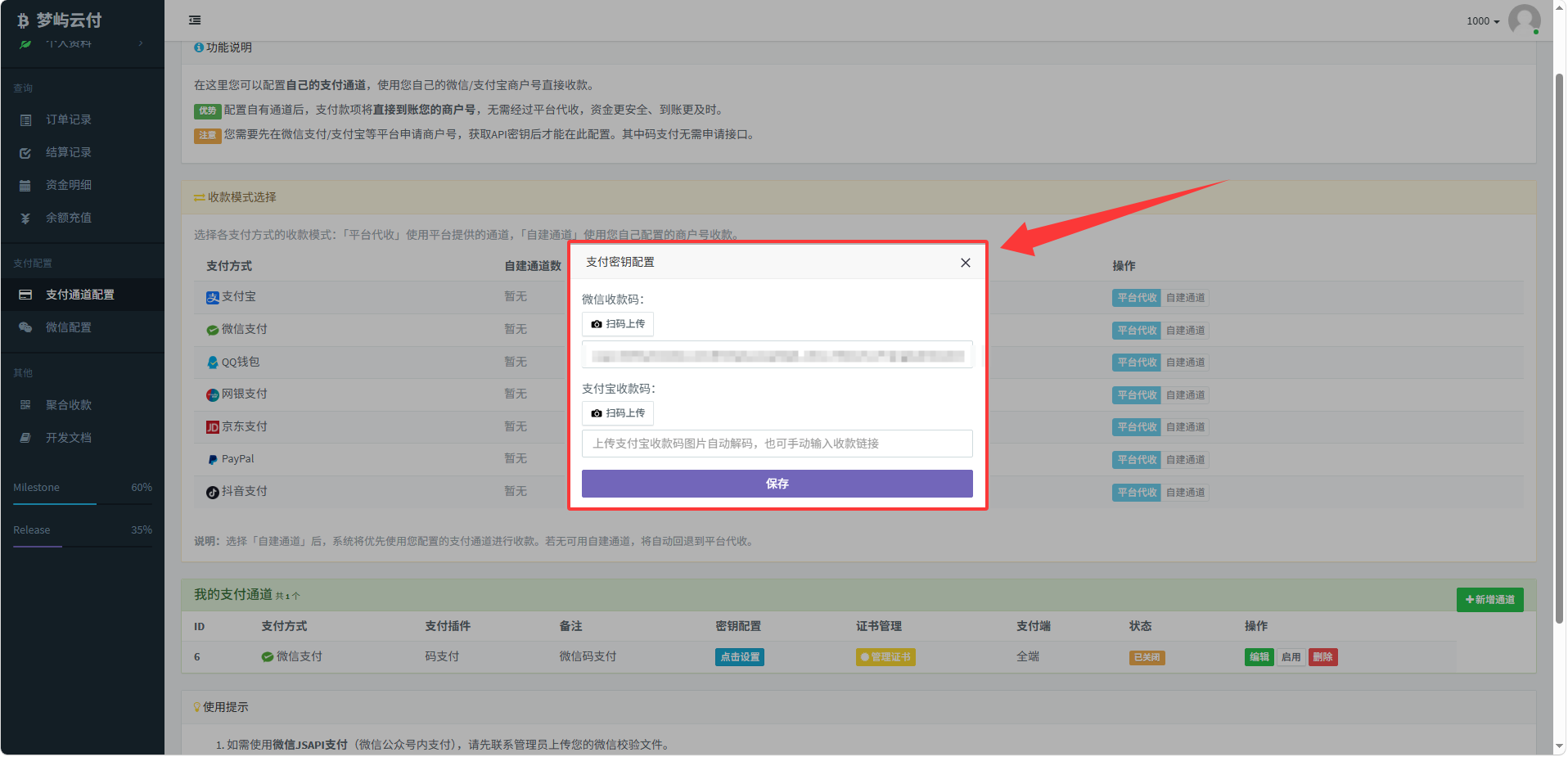Click 启用 for channel 6
The image size is (1568, 757).
click(1291, 657)
